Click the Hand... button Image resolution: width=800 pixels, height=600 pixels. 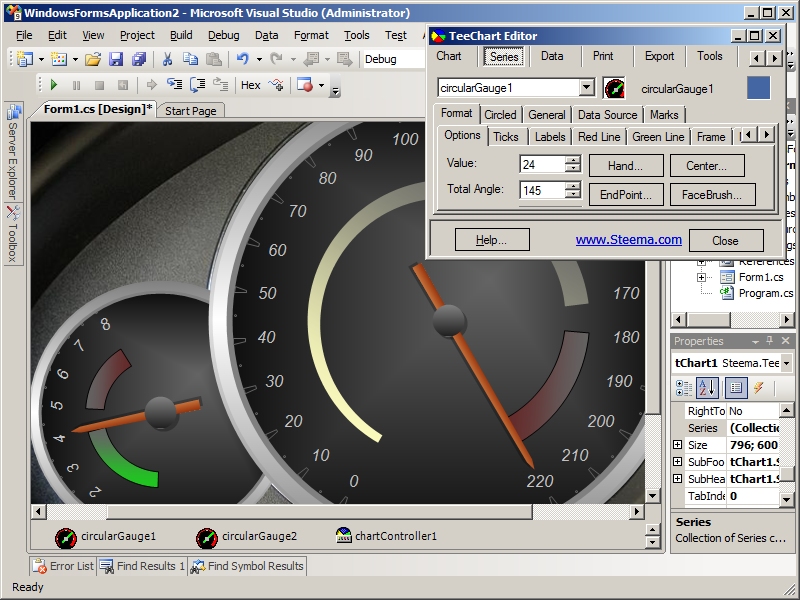point(626,166)
